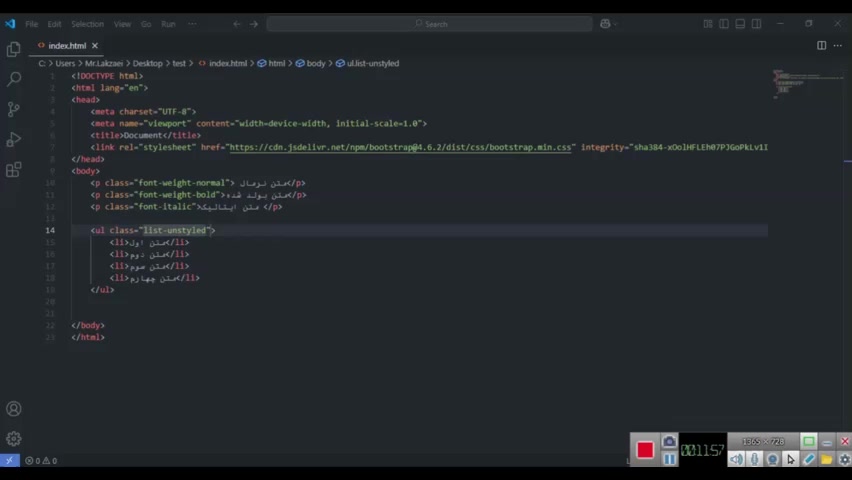852x480 pixels.
Task: Click the code minimap preview
Action: (808, 84)
